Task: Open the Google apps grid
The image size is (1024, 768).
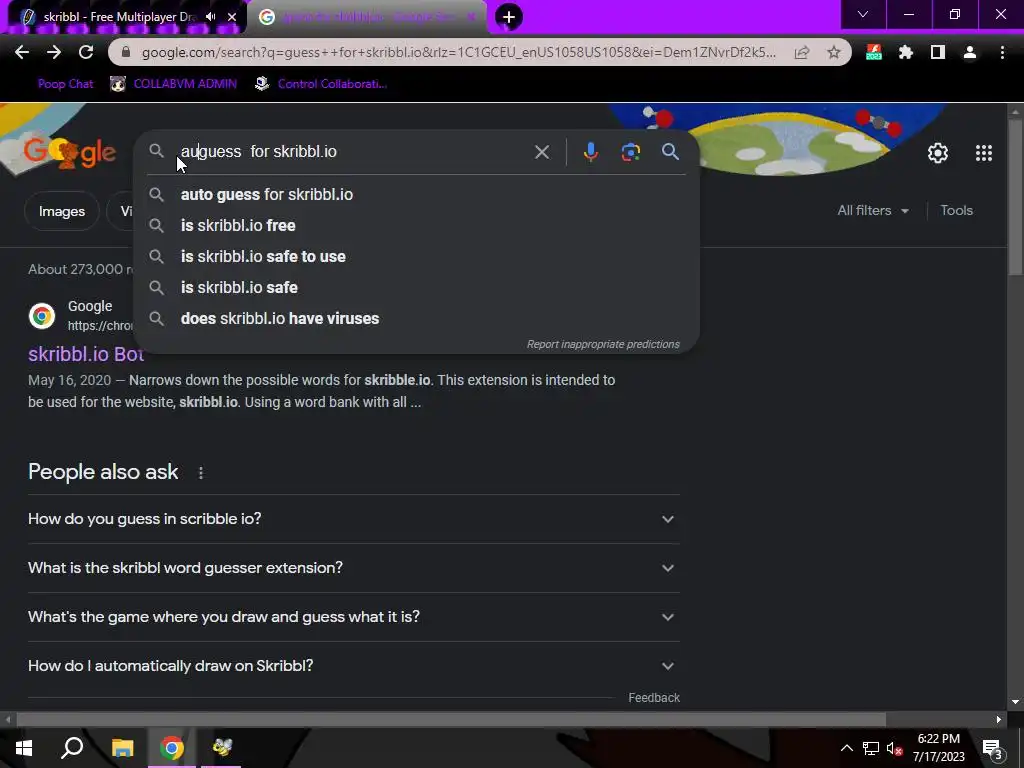Action: click(984, 153)
